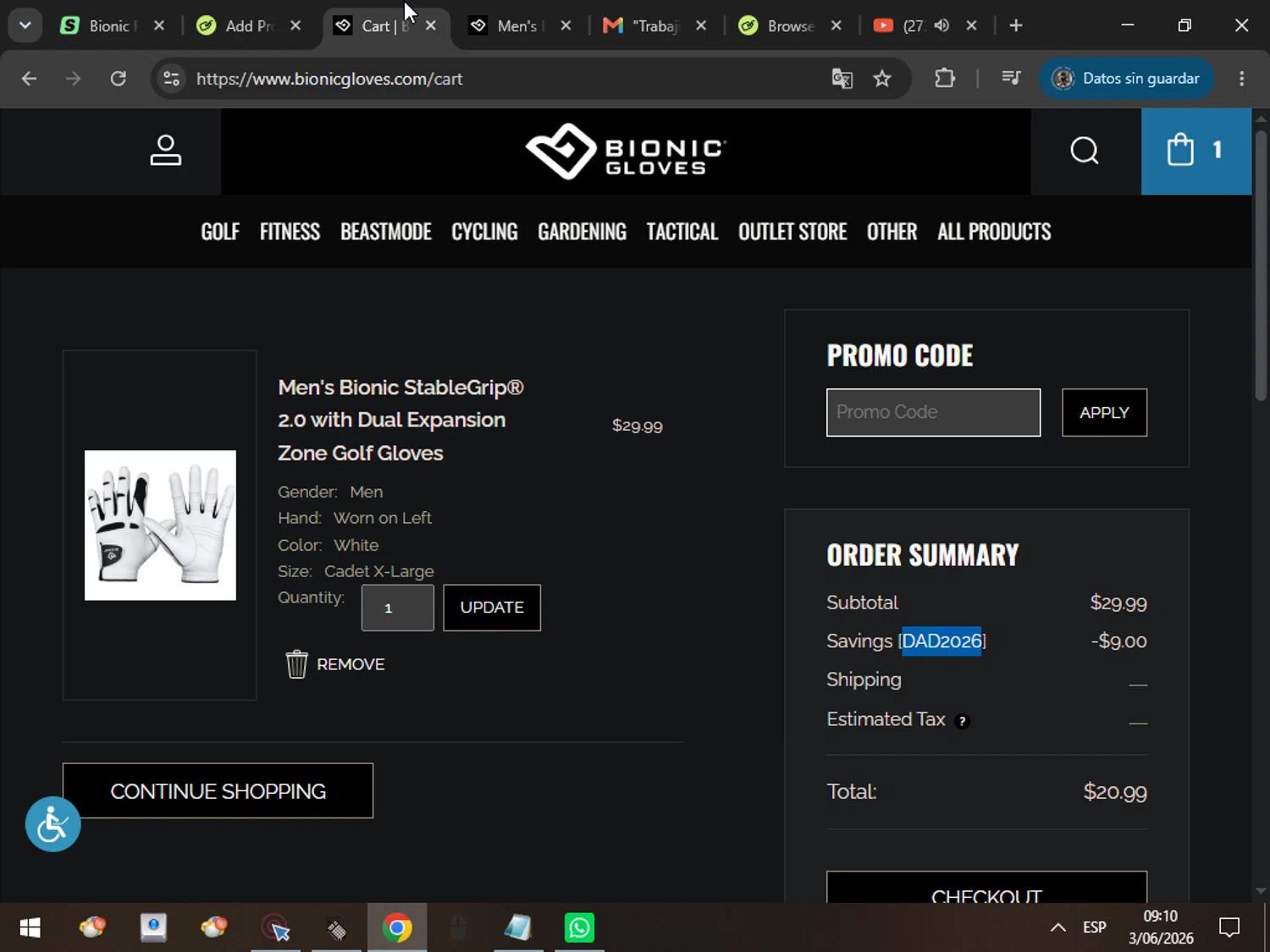
Task: Open the site information icon in address bar
Action: [171, 79]
